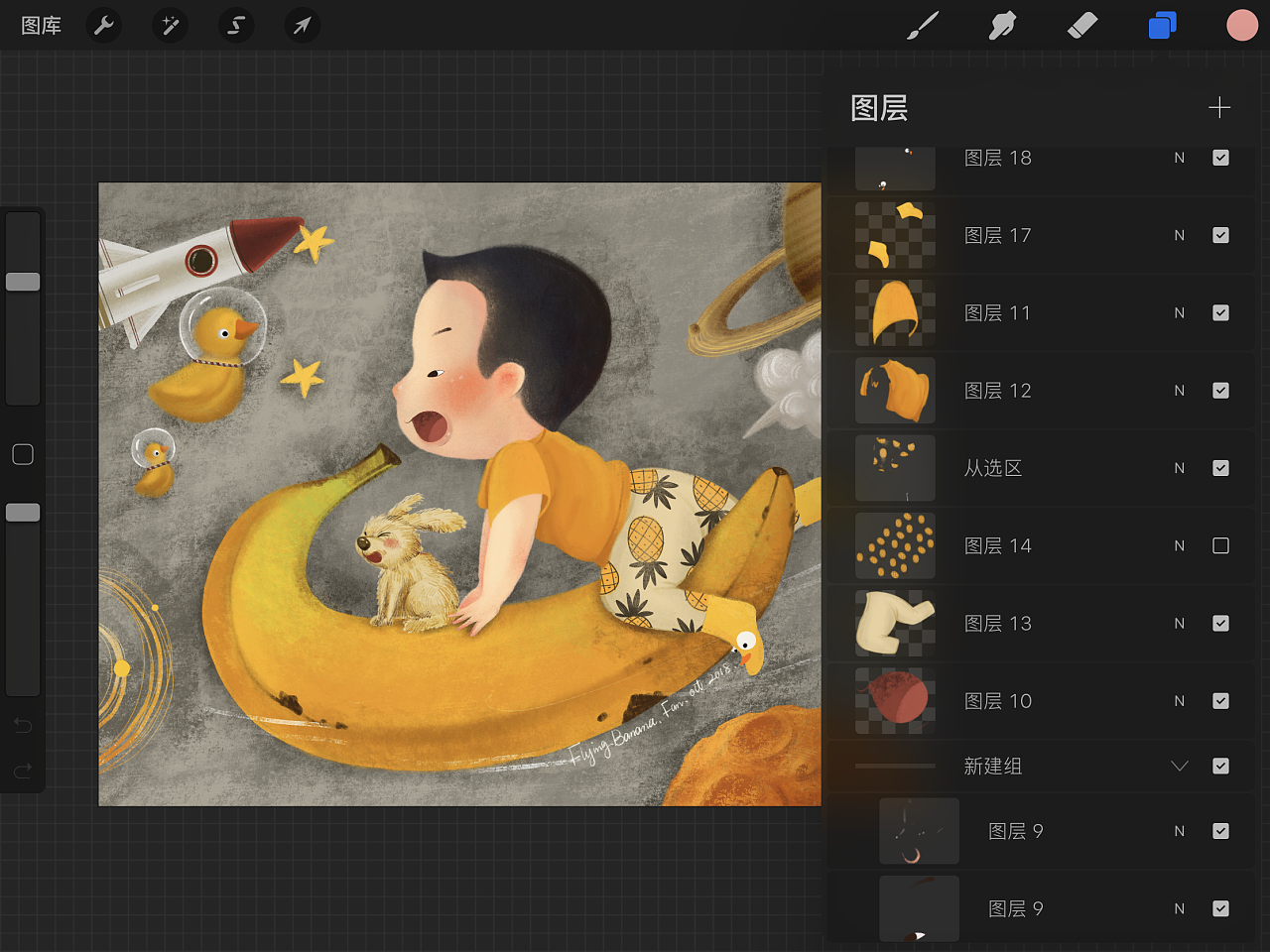Add a new layer with plus
The width and height of the screenshot is (1270, 952).
coord(1219,107)
